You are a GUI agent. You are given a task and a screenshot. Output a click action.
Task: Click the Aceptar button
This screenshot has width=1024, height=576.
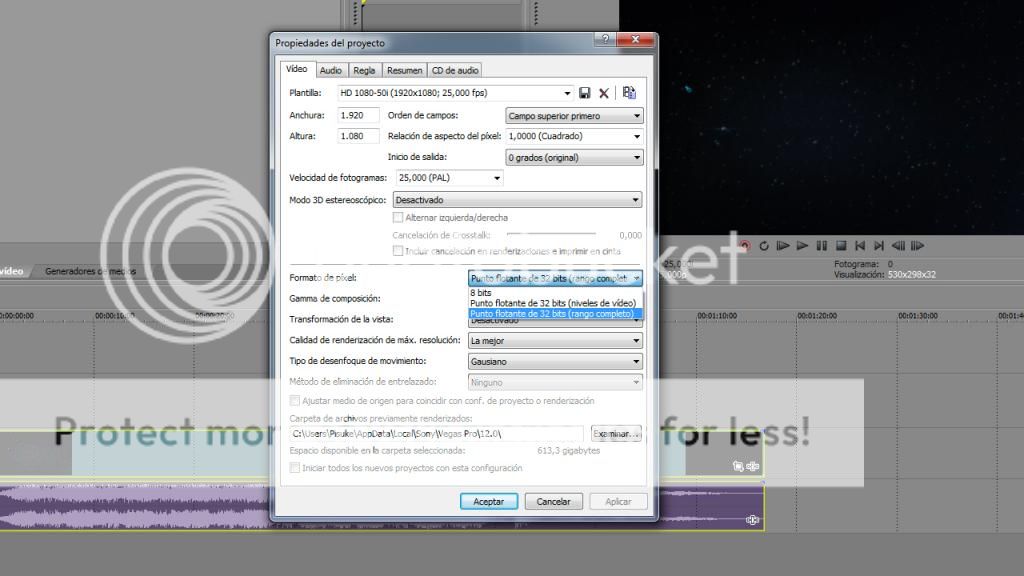[488, 502]
